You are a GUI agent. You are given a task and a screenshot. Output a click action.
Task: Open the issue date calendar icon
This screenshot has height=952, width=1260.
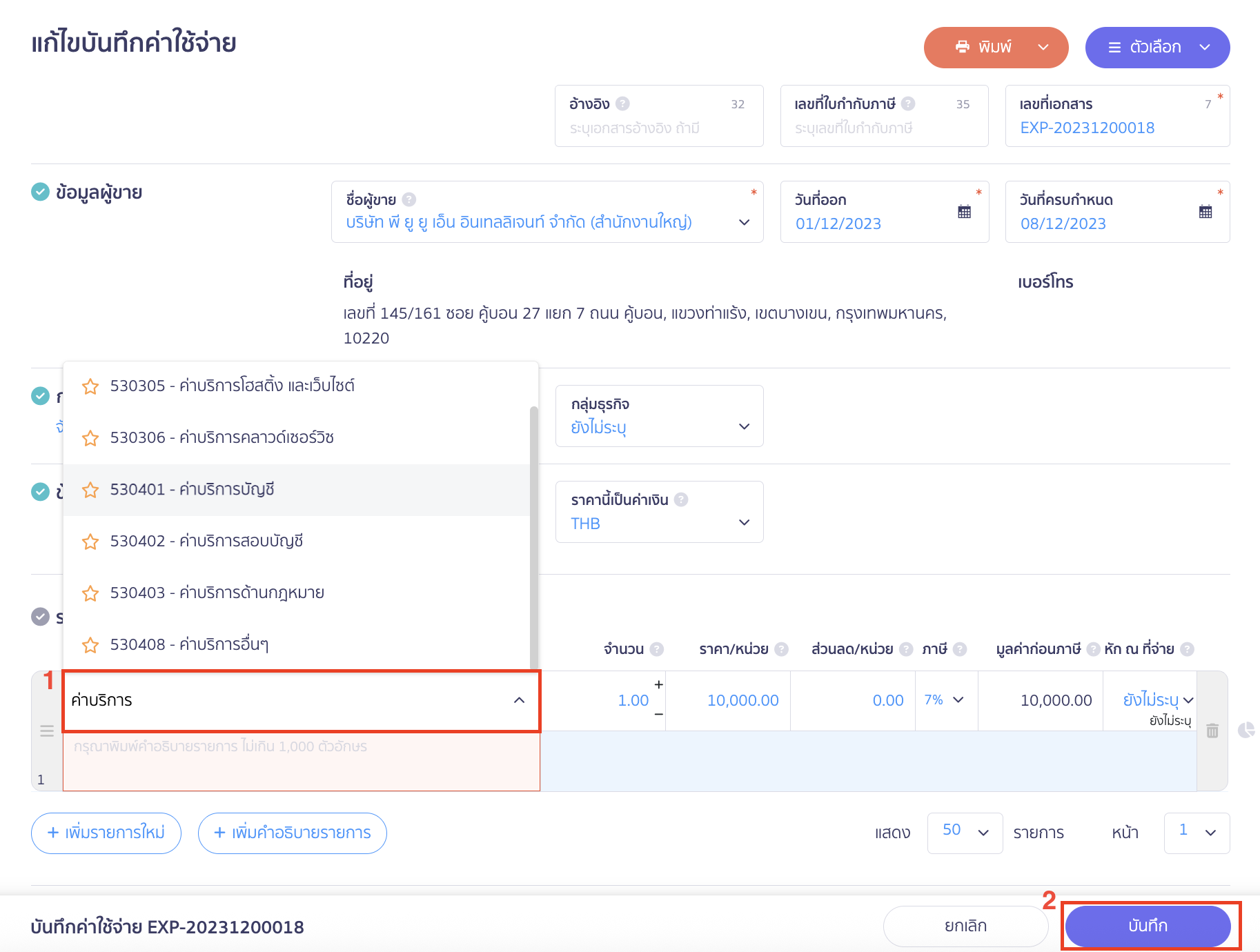click(x=964, y=212)
